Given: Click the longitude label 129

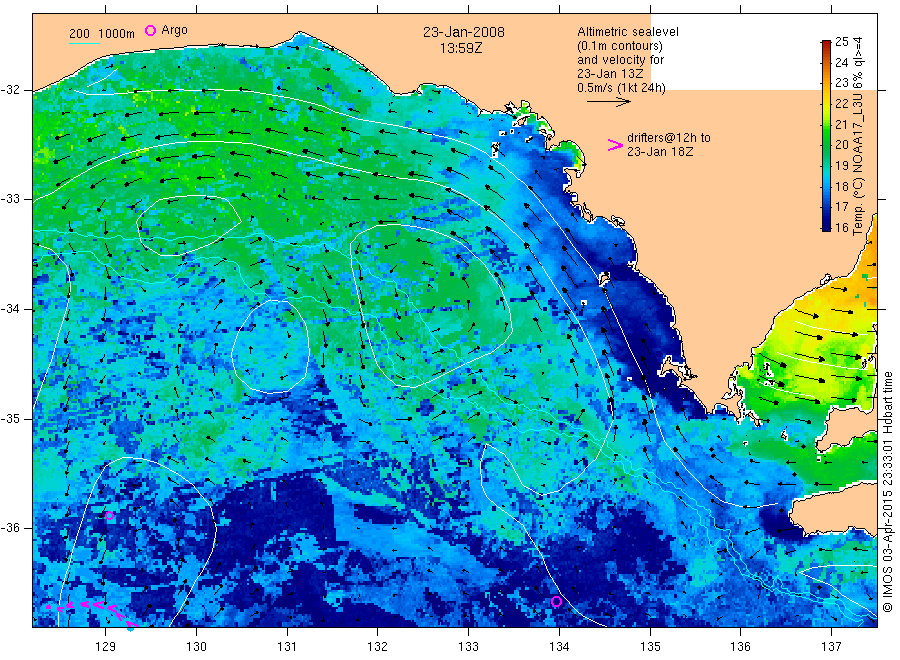Looking at the screenshot, I should (106, 647).
